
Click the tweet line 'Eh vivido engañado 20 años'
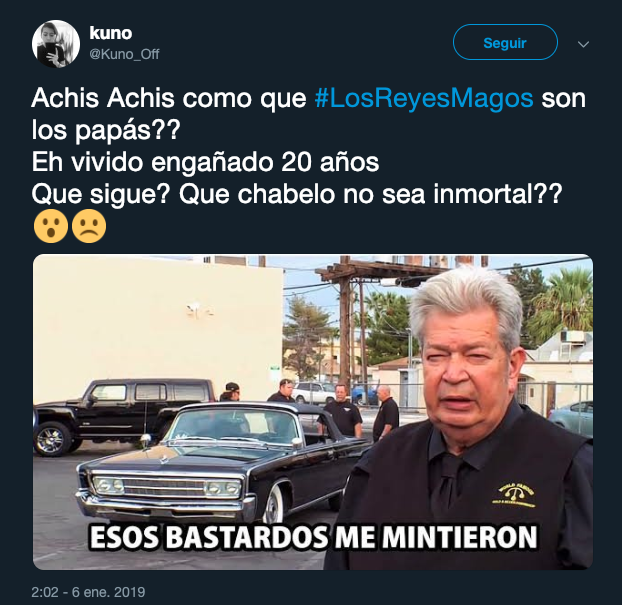pyautogui.click(x=205, y=162)
